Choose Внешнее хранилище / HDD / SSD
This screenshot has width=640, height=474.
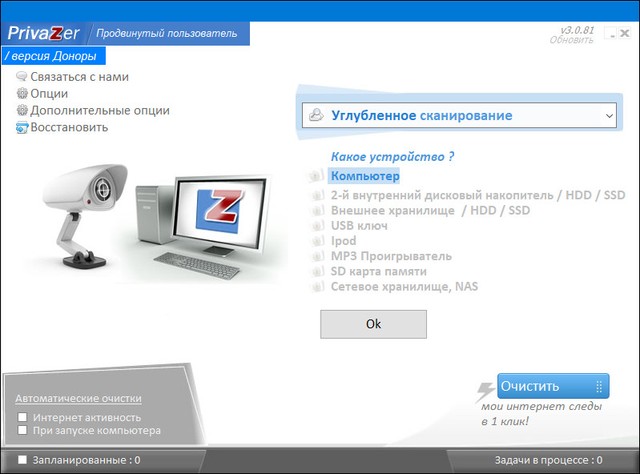[431, 211]
